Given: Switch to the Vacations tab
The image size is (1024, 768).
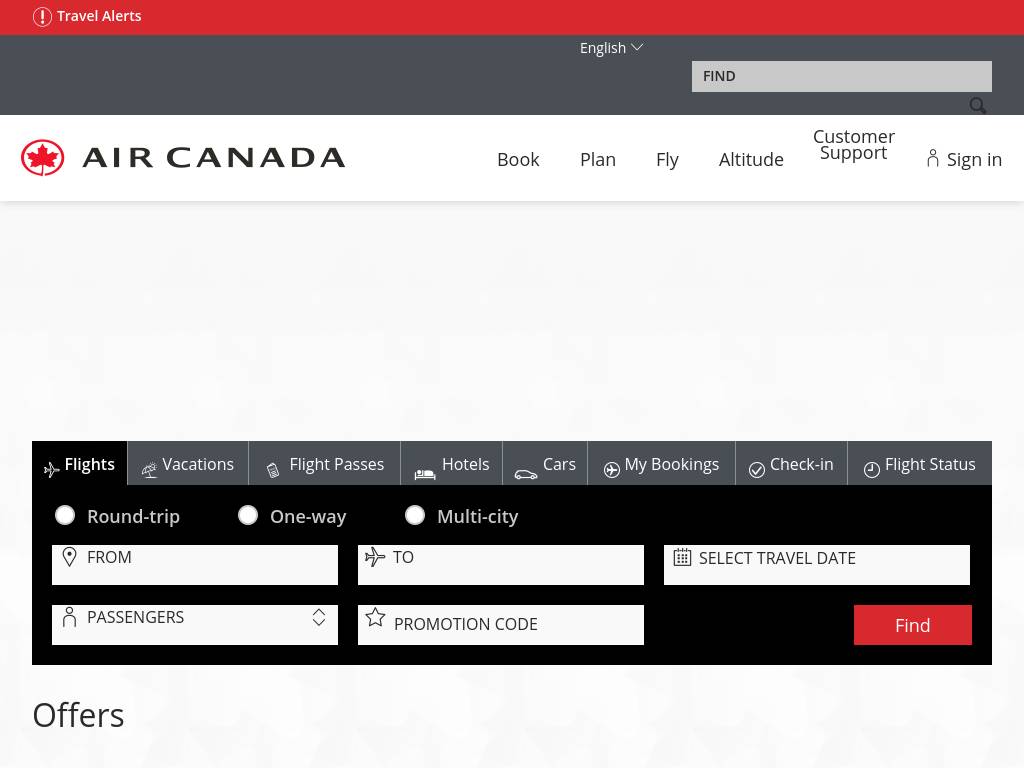Looking at the screenshot, I should (187, 464).
